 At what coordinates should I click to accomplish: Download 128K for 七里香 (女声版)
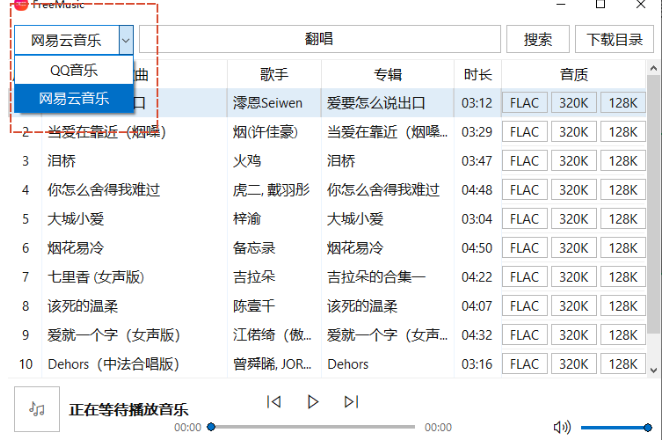tap(623, 277)
